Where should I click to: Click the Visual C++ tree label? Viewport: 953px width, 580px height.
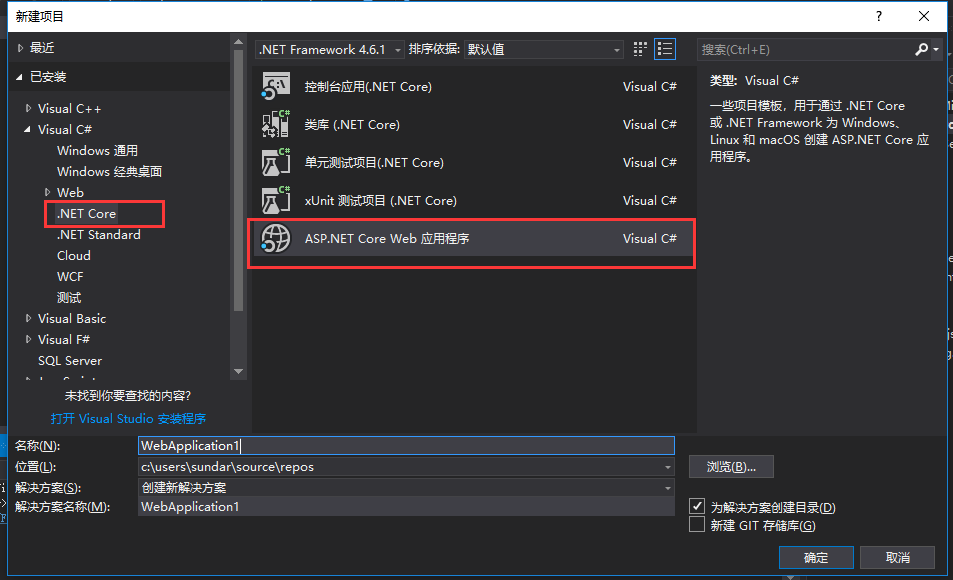click(x=69, y=108)
